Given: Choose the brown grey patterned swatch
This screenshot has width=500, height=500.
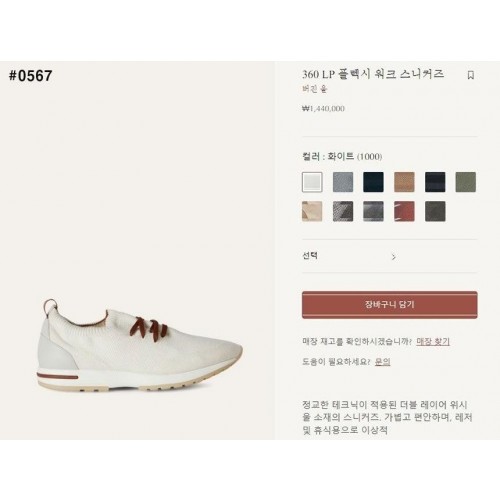Looking at the screenshot, I should coord(343,211).
